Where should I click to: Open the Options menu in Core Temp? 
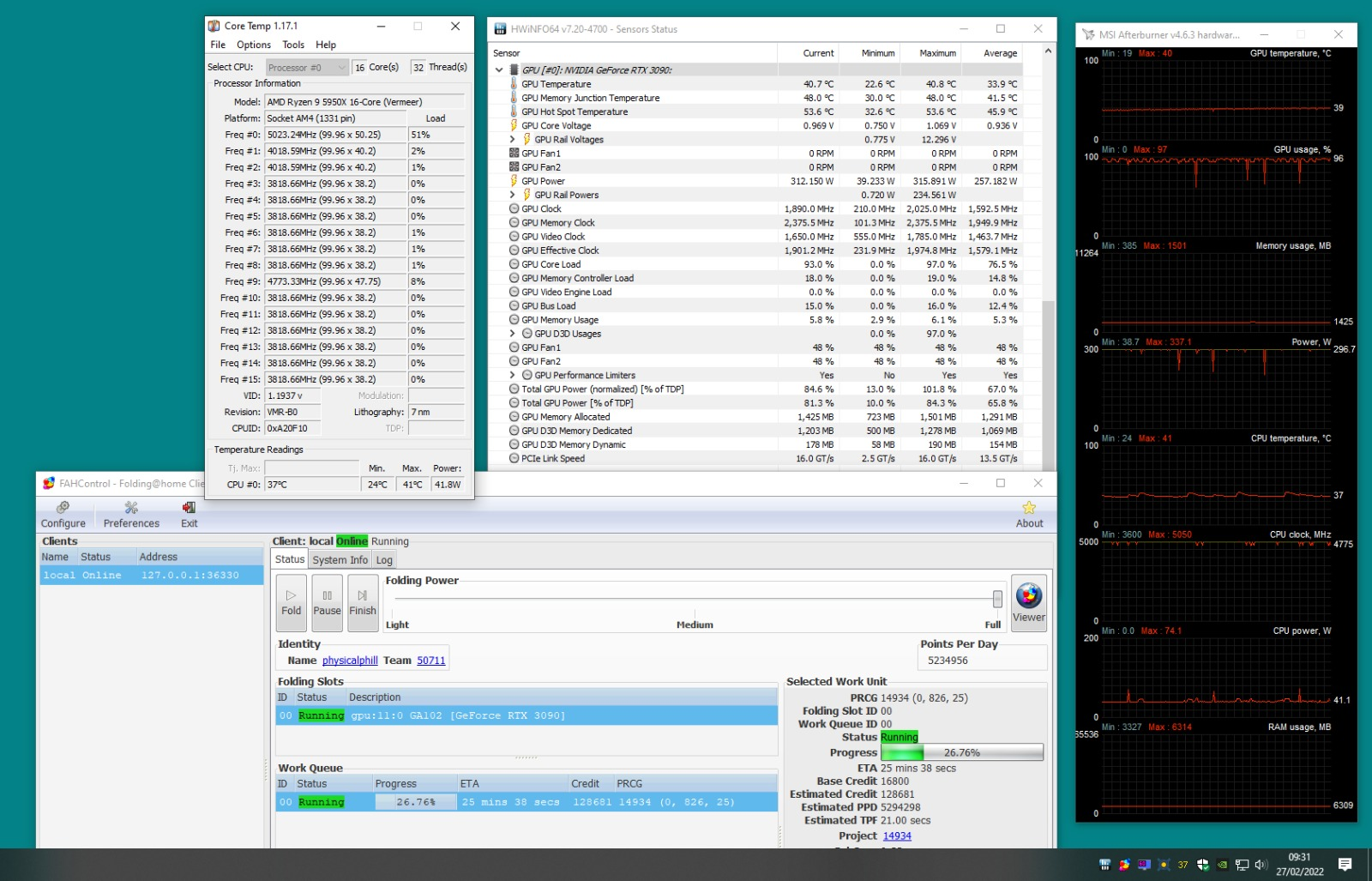click(x=254, y=45)
